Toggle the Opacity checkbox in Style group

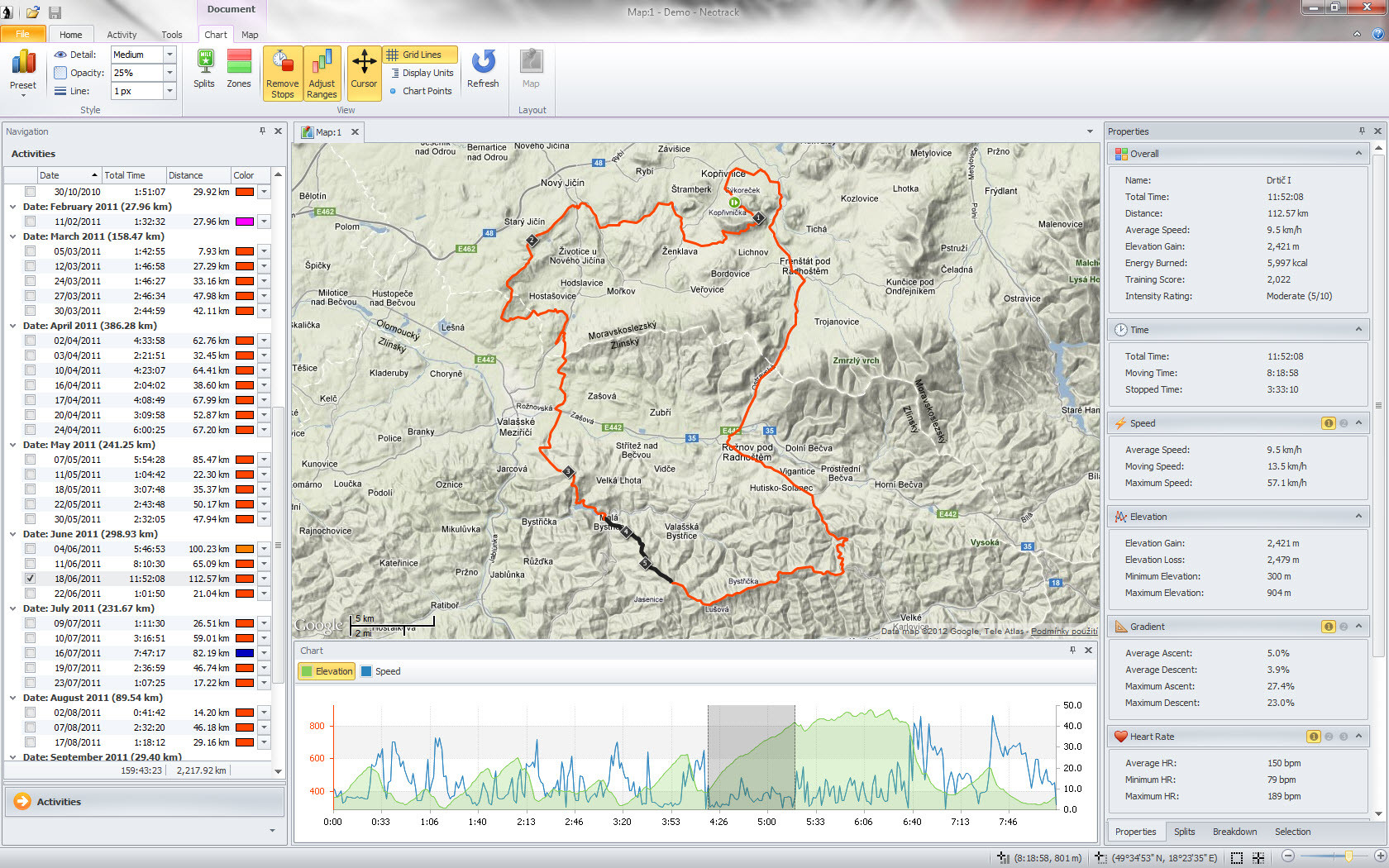coord(60,73)
